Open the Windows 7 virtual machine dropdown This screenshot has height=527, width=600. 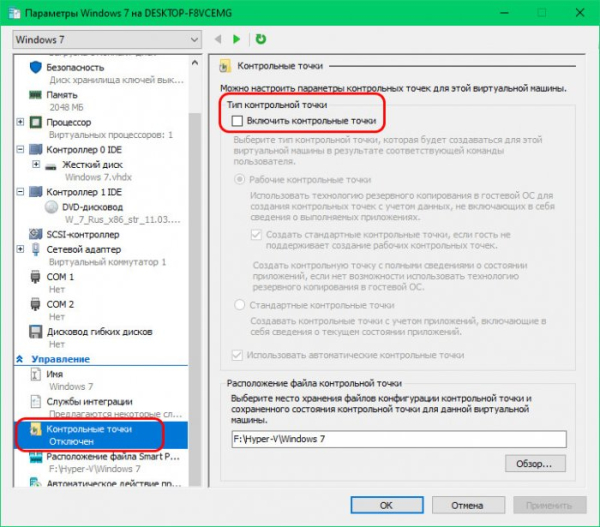(x=106, y=39)
